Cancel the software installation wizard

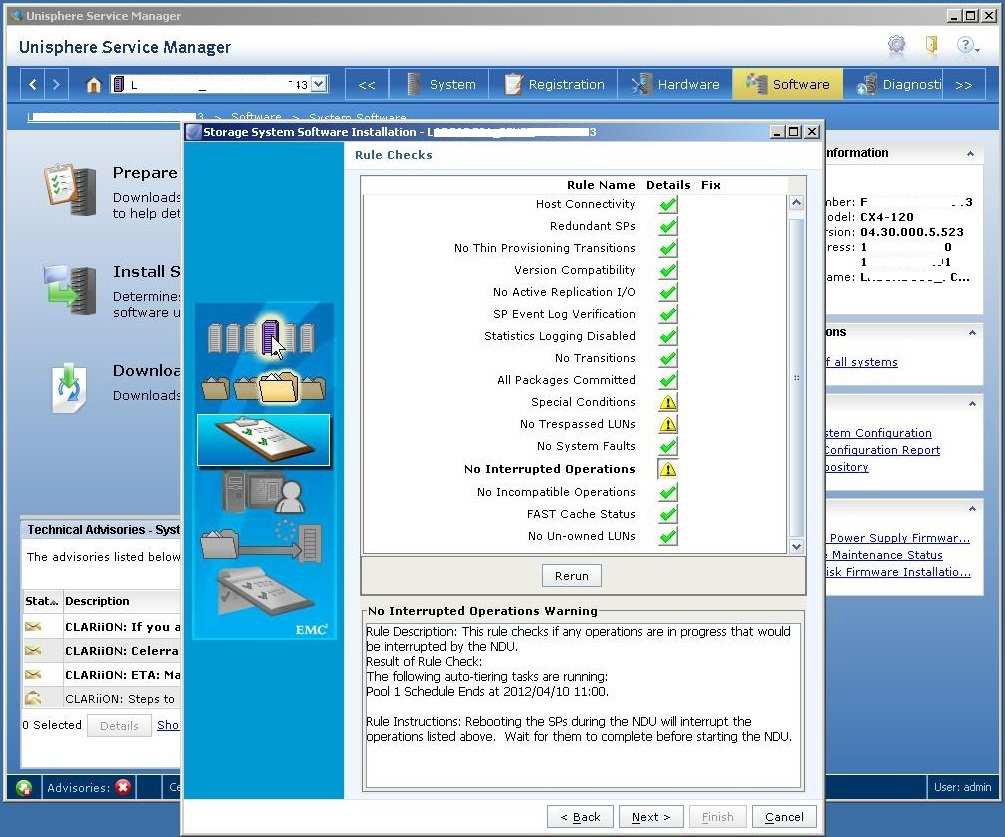pyautogui.click(x=784, y=817)
